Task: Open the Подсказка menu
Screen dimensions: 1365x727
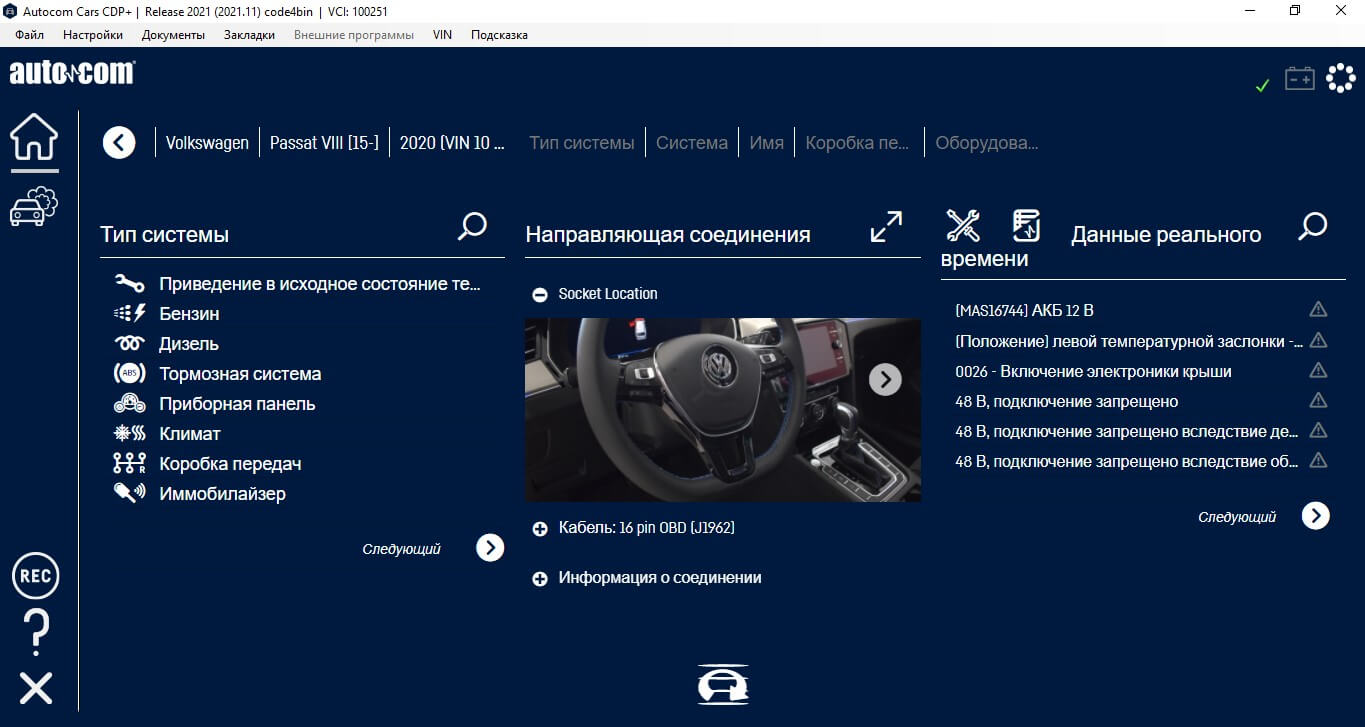Action: click(499, 35)
